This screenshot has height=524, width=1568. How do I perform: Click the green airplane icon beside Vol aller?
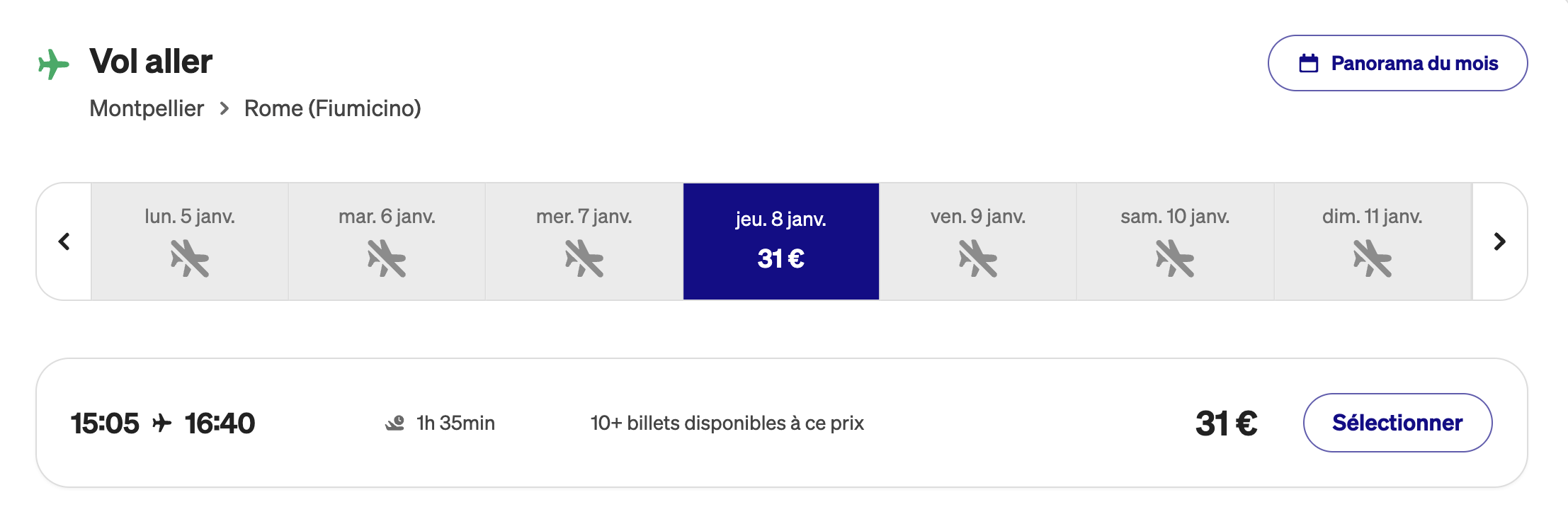(53, 64)
